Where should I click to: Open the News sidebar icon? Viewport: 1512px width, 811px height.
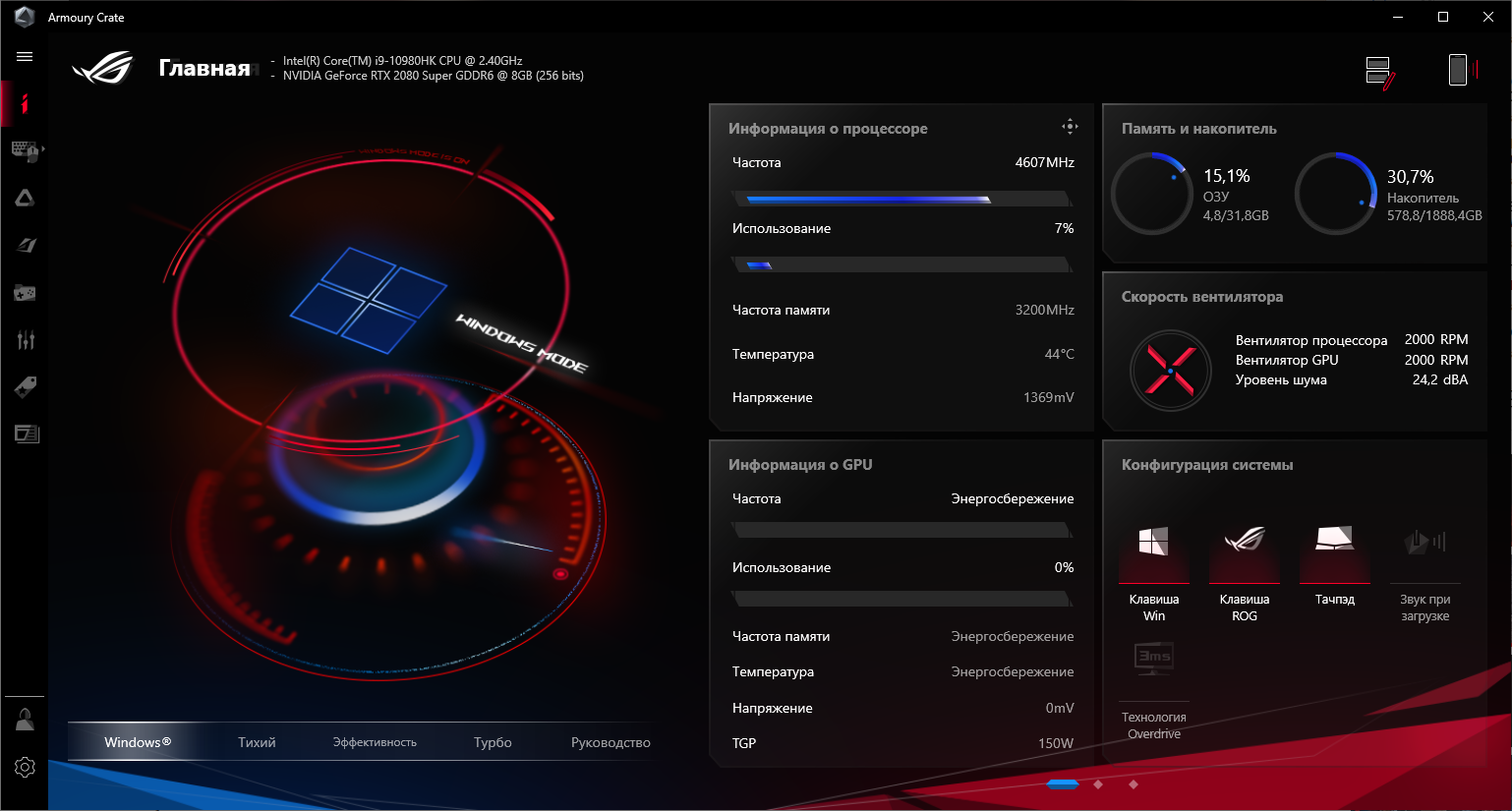click(x=27, y=434)
